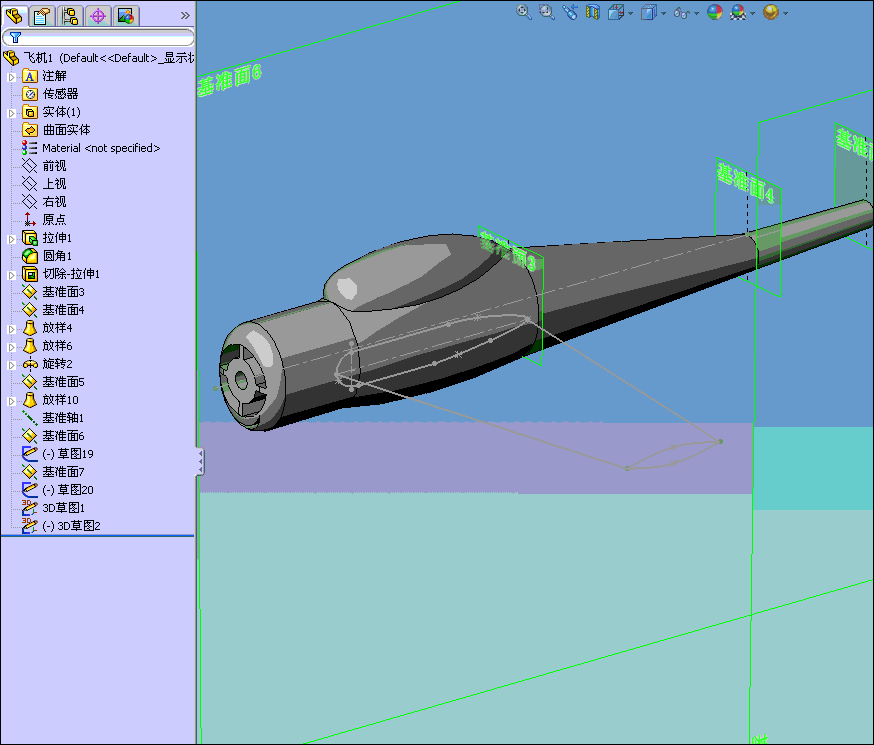This screenshot has height=745, width=874.
Task: Switch to the ConfigurationManager tab
Action: pyautogui.click(x=70, y=15)
